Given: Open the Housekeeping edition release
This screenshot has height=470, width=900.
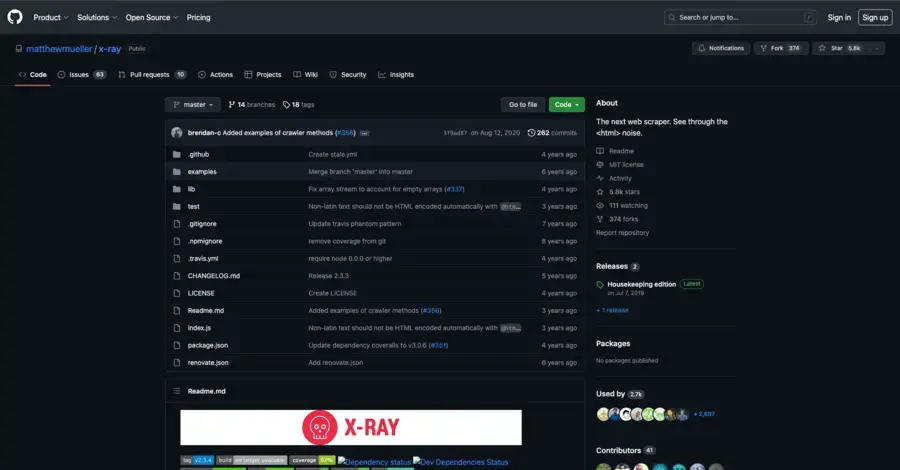Looking at the screenshot, I should tap(642, 284).
